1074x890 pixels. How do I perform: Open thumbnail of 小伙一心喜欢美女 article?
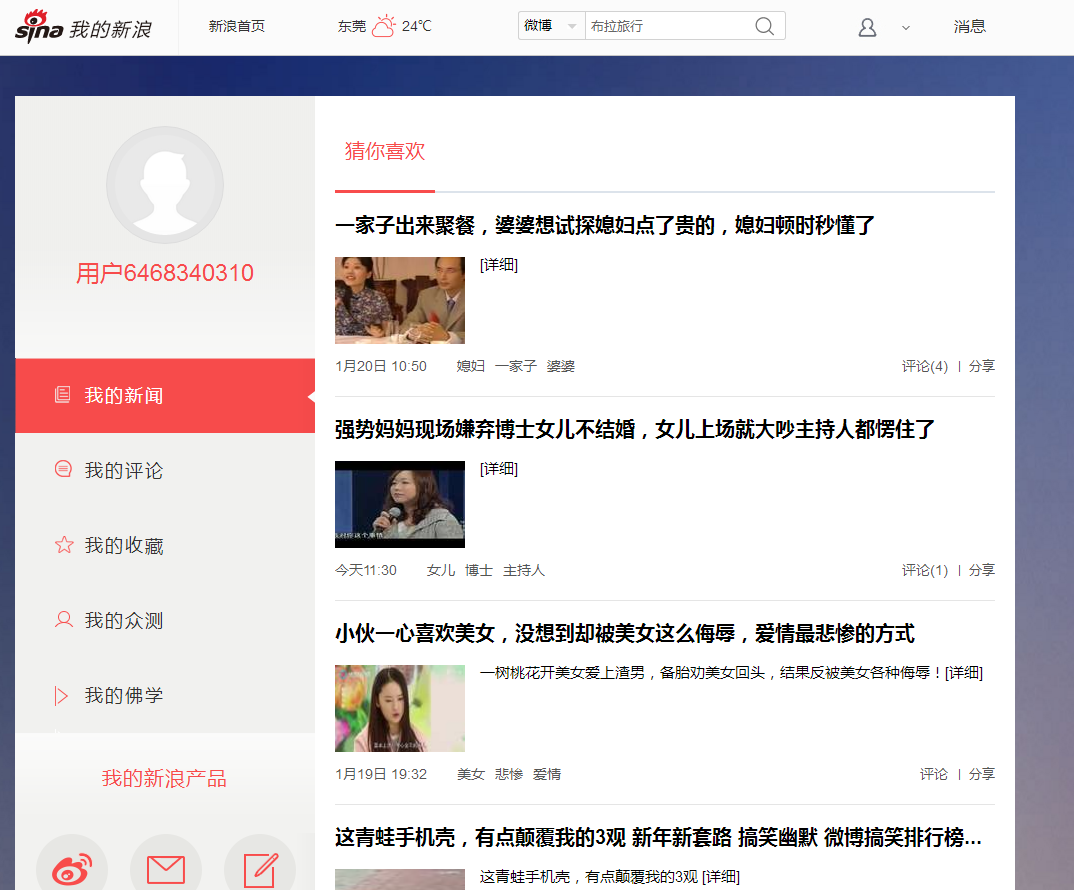tap(400, 708)
